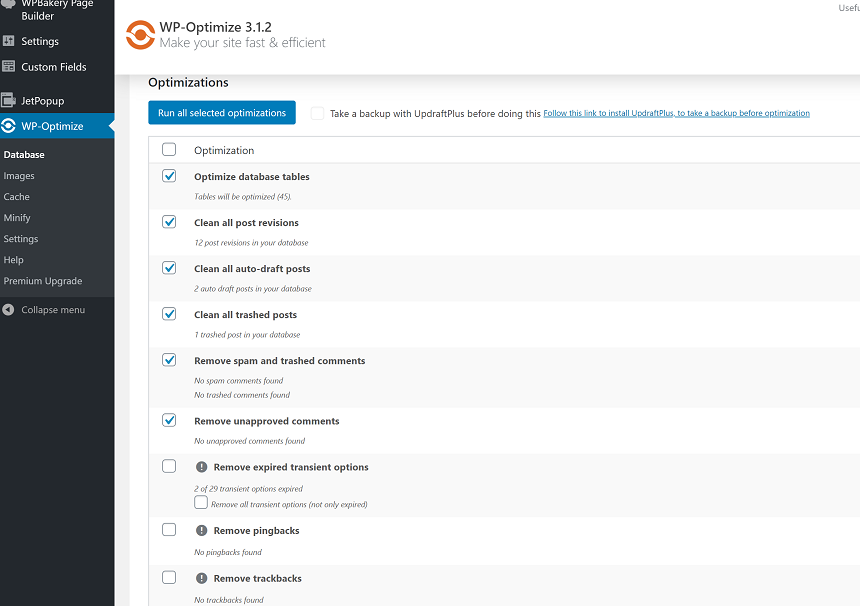This screenshot has height=606, width=860.
Task: Check Take a backup with UpdraftPlus option
Action: pyautogui.click(x=317, y=114)
